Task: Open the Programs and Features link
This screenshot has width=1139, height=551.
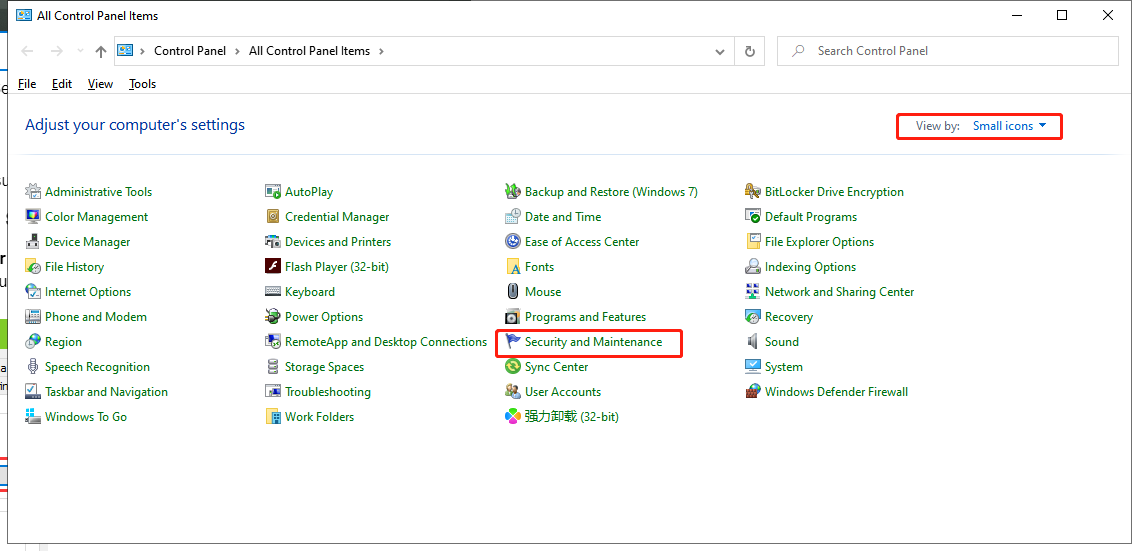Action: coord(585,317)
